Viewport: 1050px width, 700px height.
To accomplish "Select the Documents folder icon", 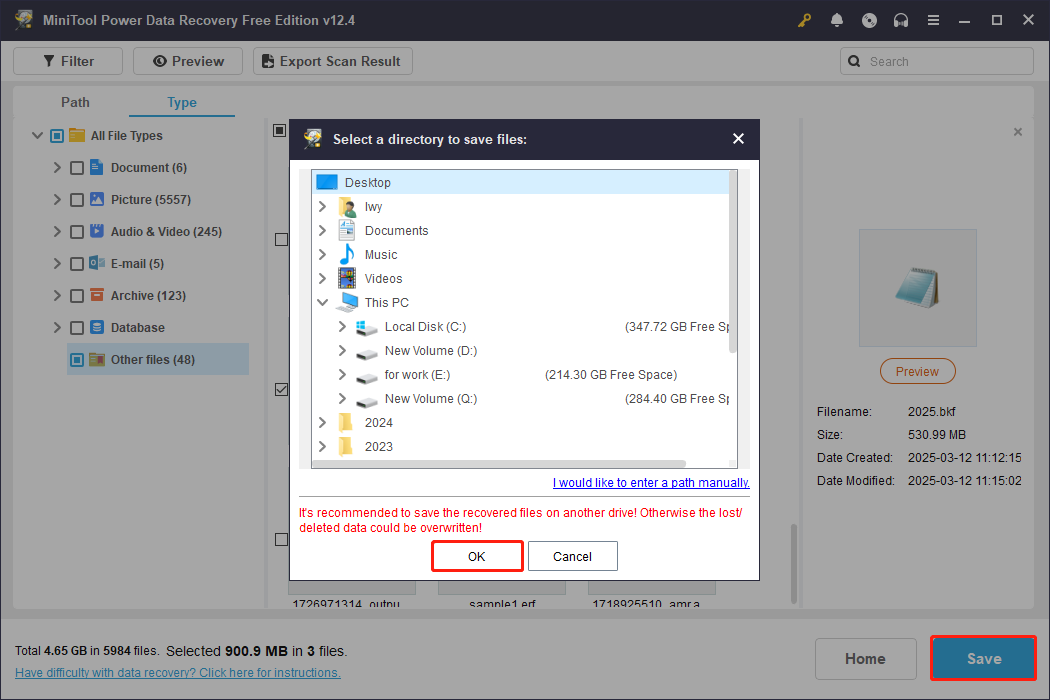I will coord(347,230).
